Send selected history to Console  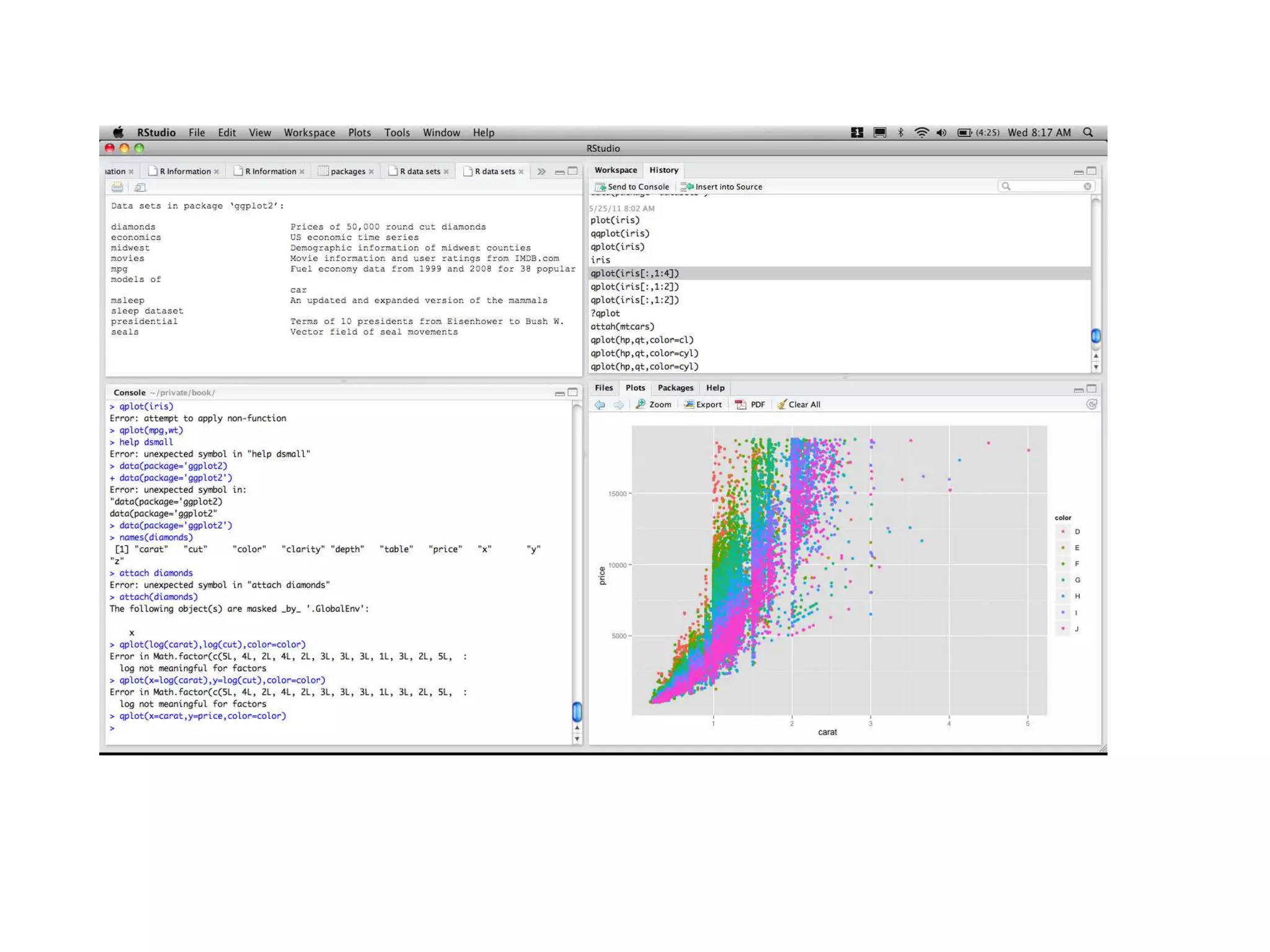[632, 187]
